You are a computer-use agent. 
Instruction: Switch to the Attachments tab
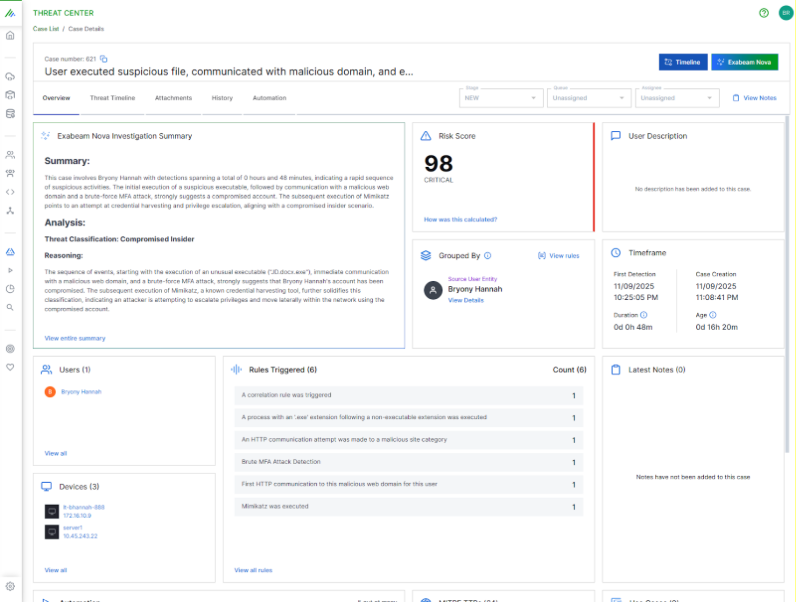[173, 98]
